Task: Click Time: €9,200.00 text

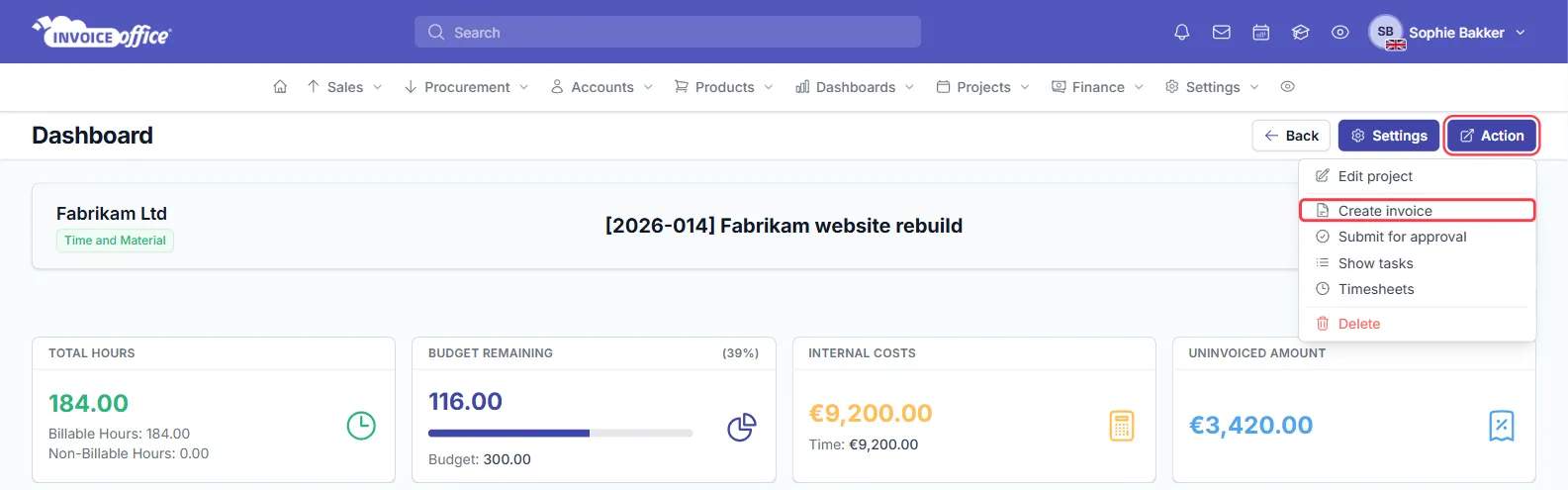Action: pos(863,444)
